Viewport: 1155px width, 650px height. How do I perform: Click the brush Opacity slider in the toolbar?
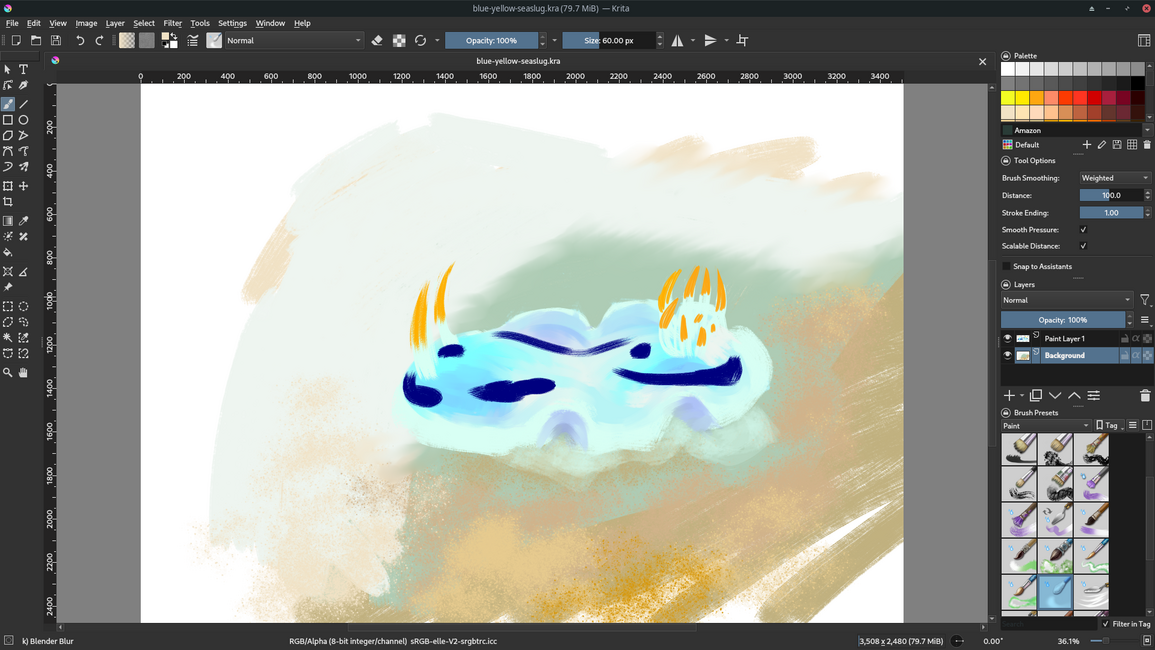click(x=491, y=41)
